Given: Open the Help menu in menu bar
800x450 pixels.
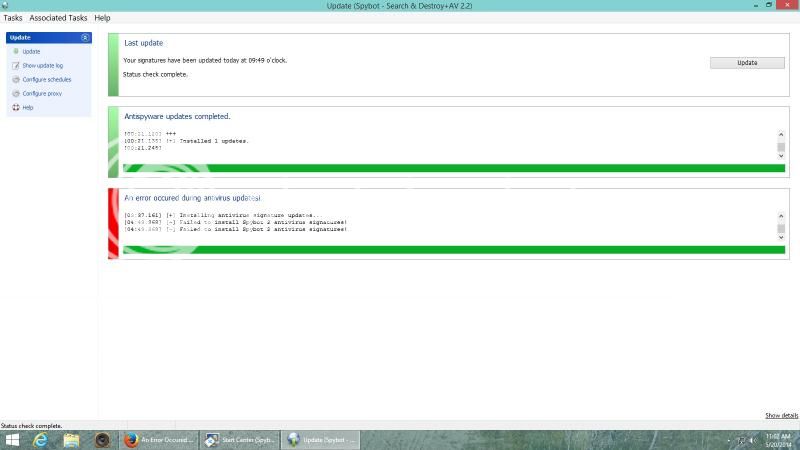Looking at the screenshot, I should pyautogui.click(x=102, y=18).
